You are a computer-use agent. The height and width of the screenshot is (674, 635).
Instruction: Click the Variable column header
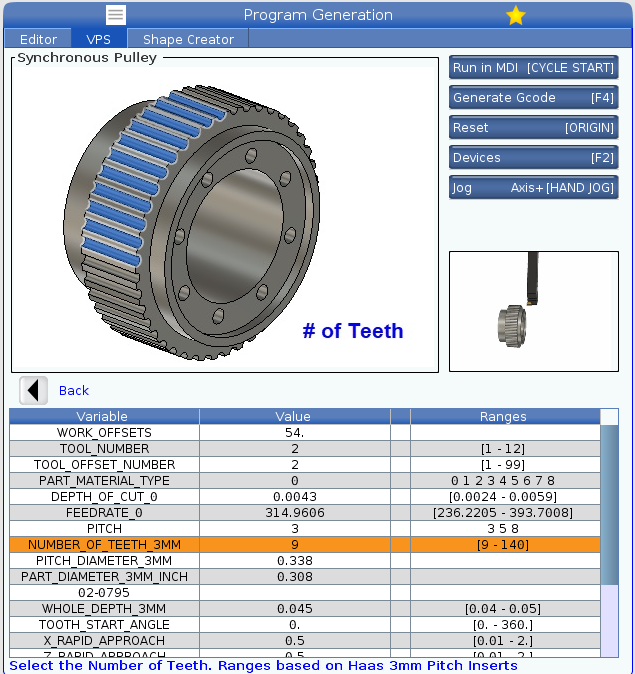click(104, 417)
